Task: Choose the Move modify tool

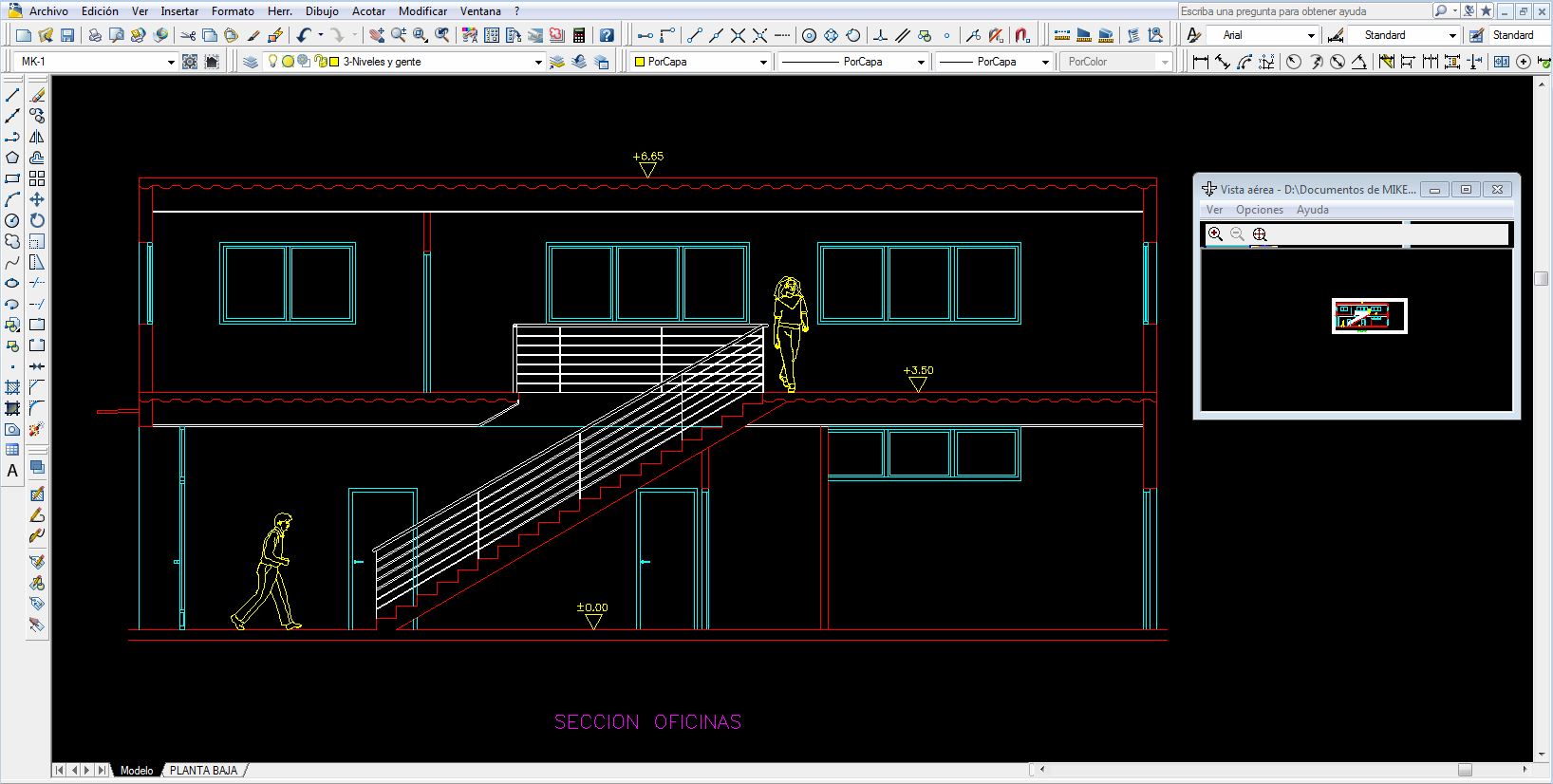Action: 37,199
